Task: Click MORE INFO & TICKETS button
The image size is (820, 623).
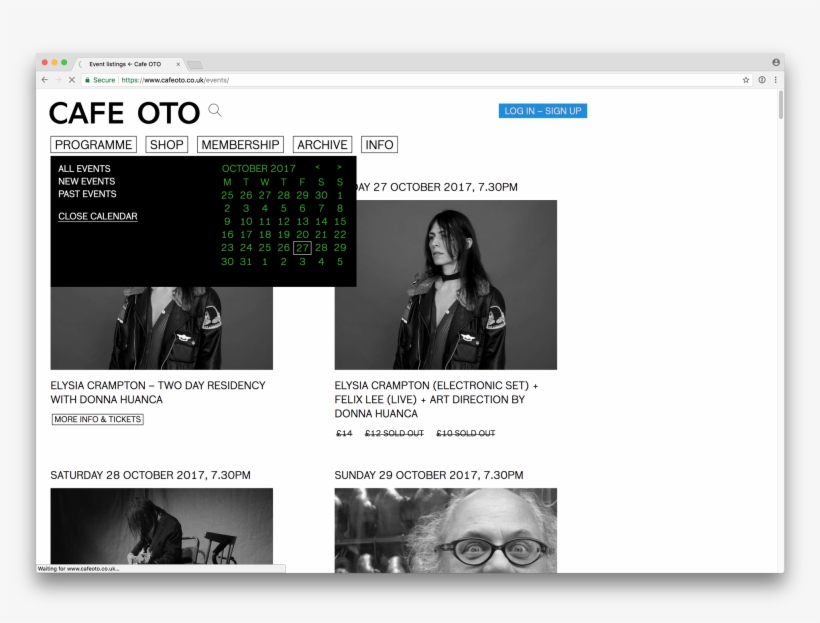Action: (x=97, y=419)
